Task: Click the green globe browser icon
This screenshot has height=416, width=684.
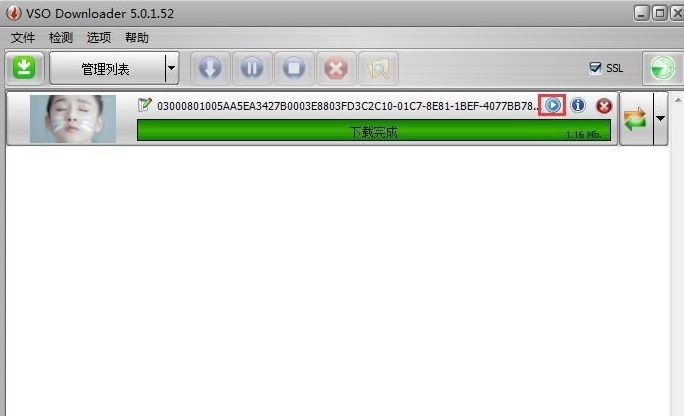Action: pyautogui.click(x=662, y=68)
